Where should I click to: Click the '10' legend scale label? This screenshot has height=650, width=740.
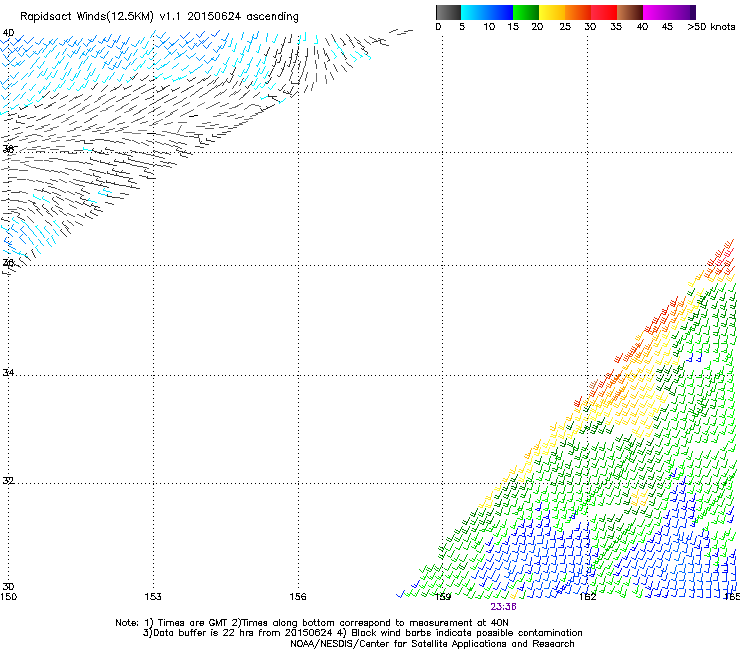point(489,26)
